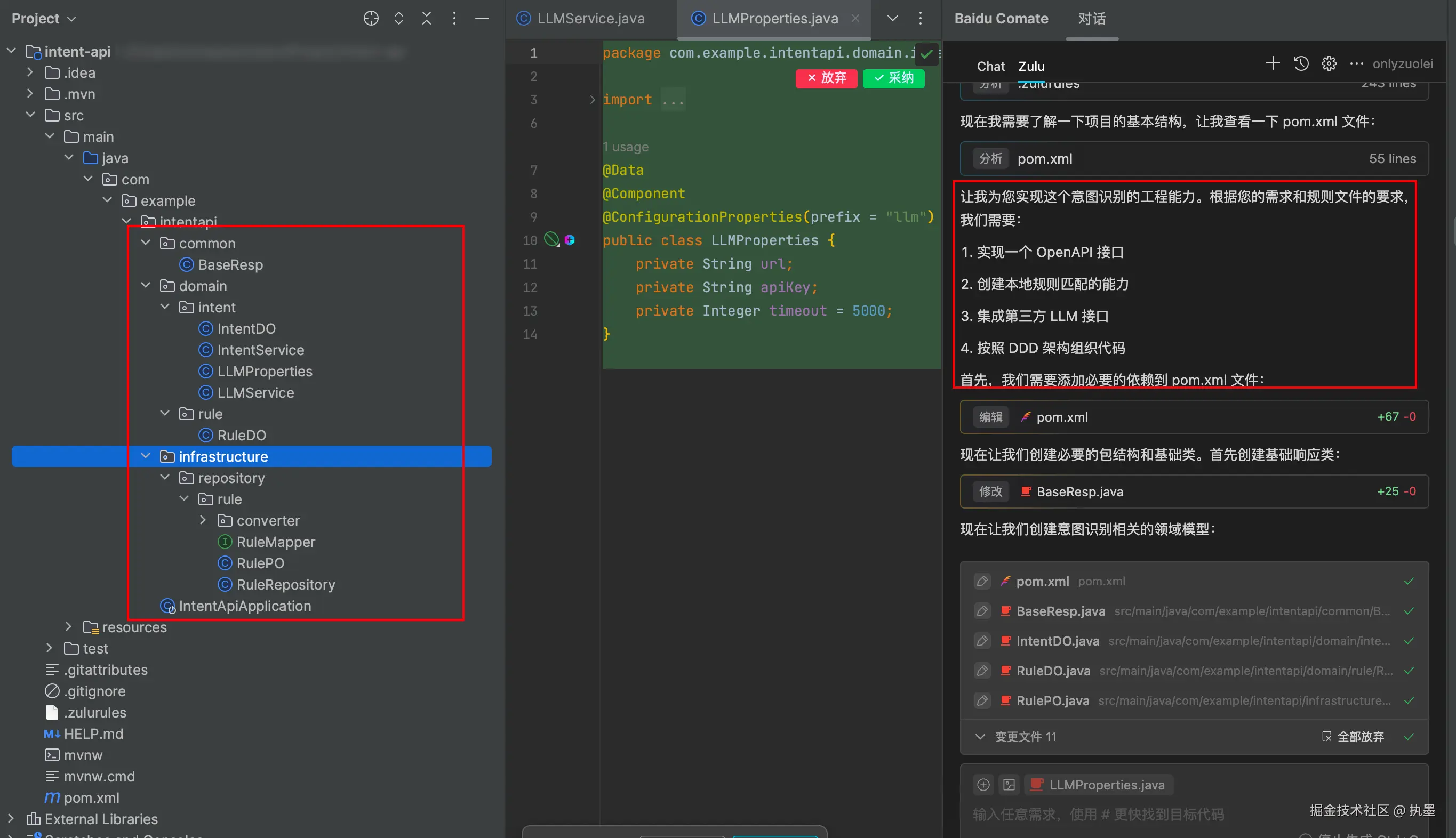1456x838 pixels.
Task: Click the red 放弃 button
Action: (x=826, y=78)
